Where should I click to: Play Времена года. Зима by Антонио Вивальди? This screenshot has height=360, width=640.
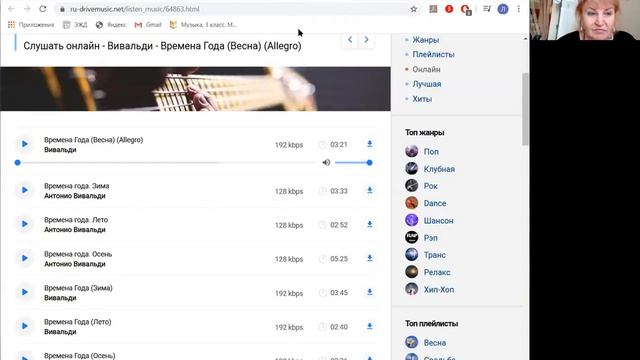point(24,190)
